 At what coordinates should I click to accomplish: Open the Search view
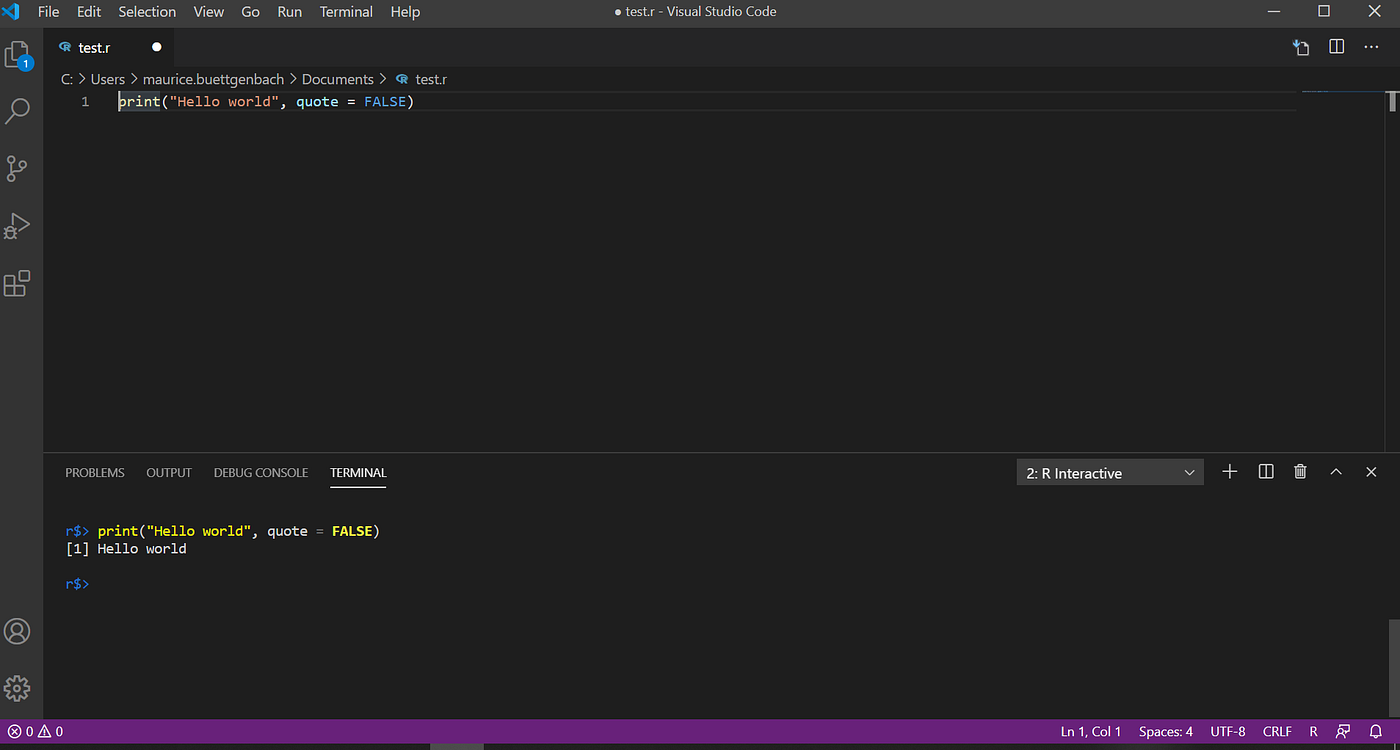[x=18, y=110]
